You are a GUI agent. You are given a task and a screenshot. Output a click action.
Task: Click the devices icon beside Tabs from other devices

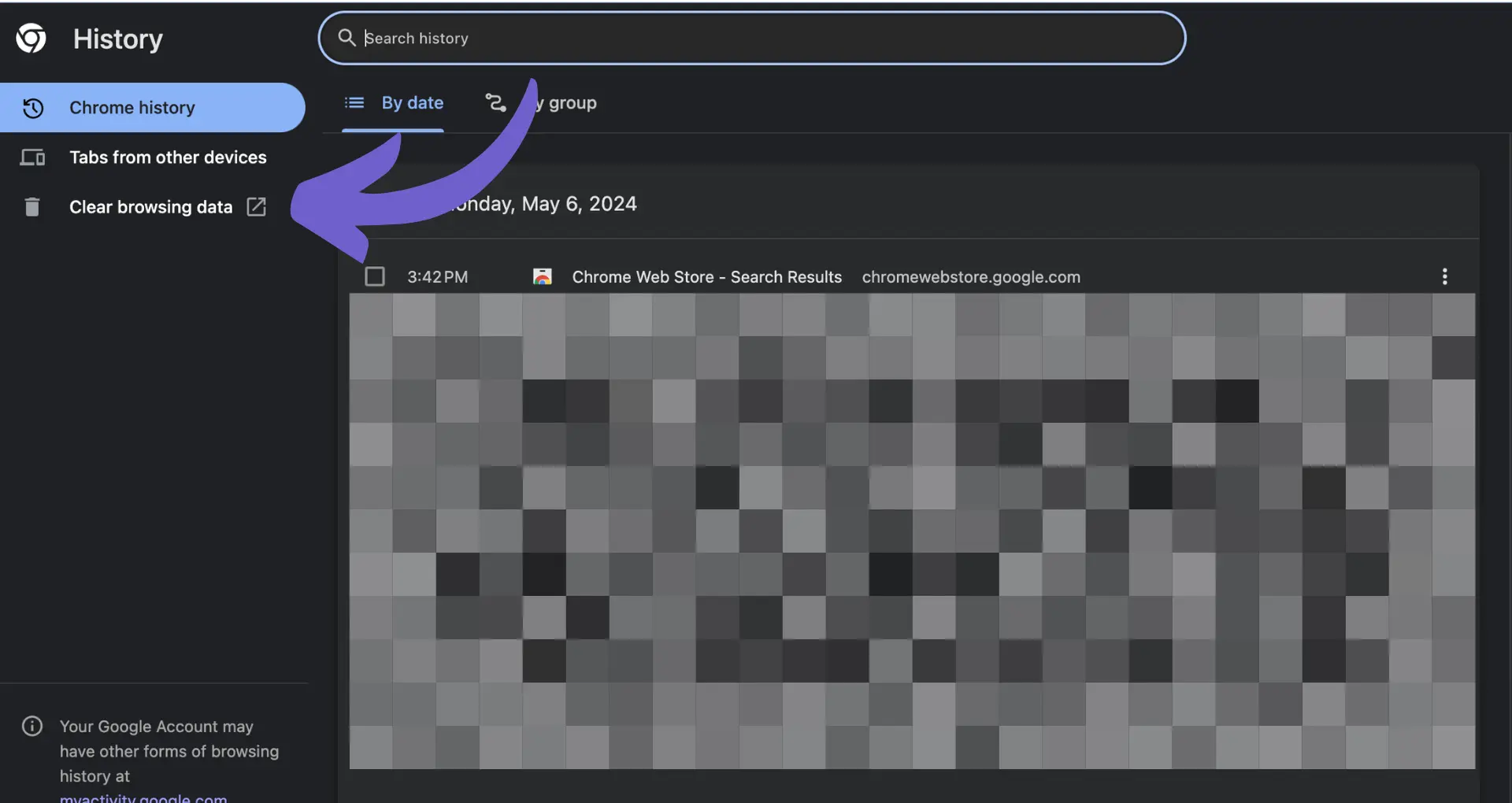click(32, 157)
